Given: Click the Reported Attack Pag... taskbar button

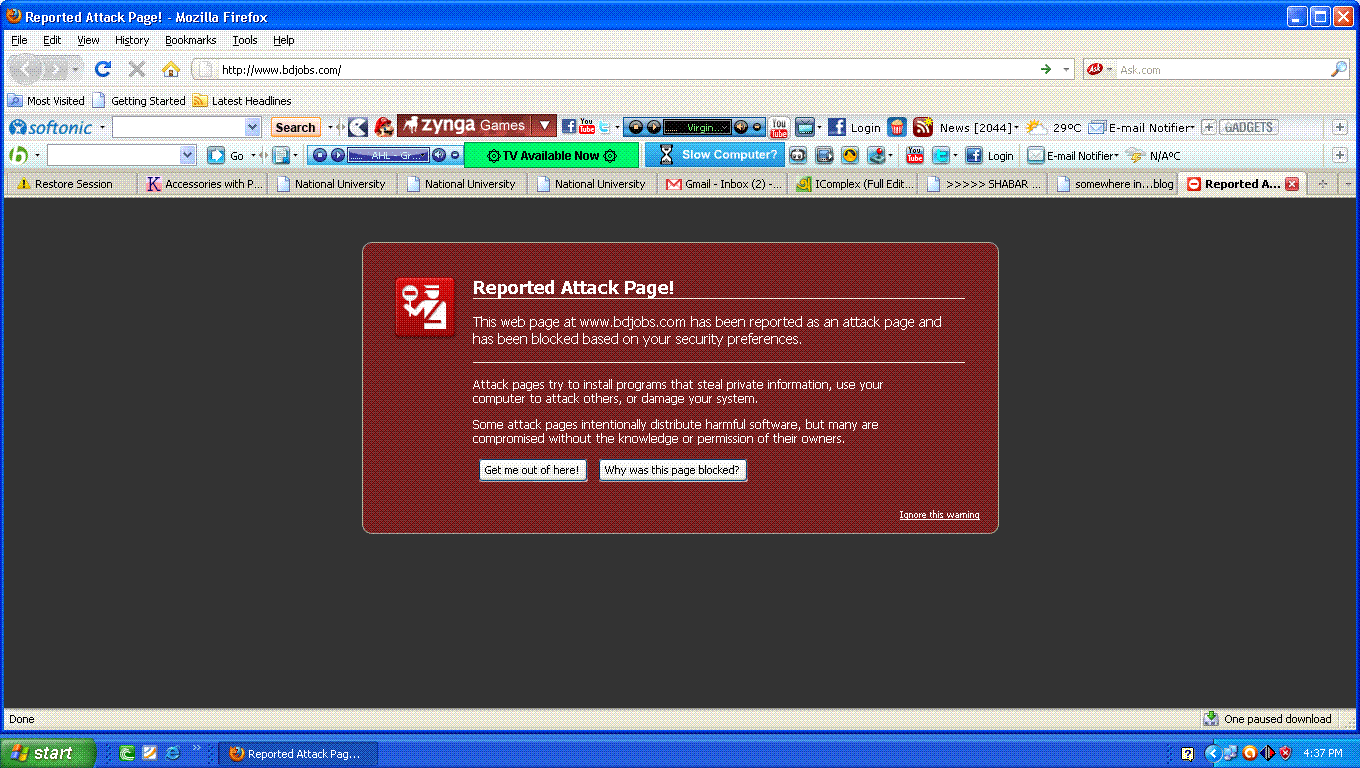Looking at the screenshot, I should point(298,753).
